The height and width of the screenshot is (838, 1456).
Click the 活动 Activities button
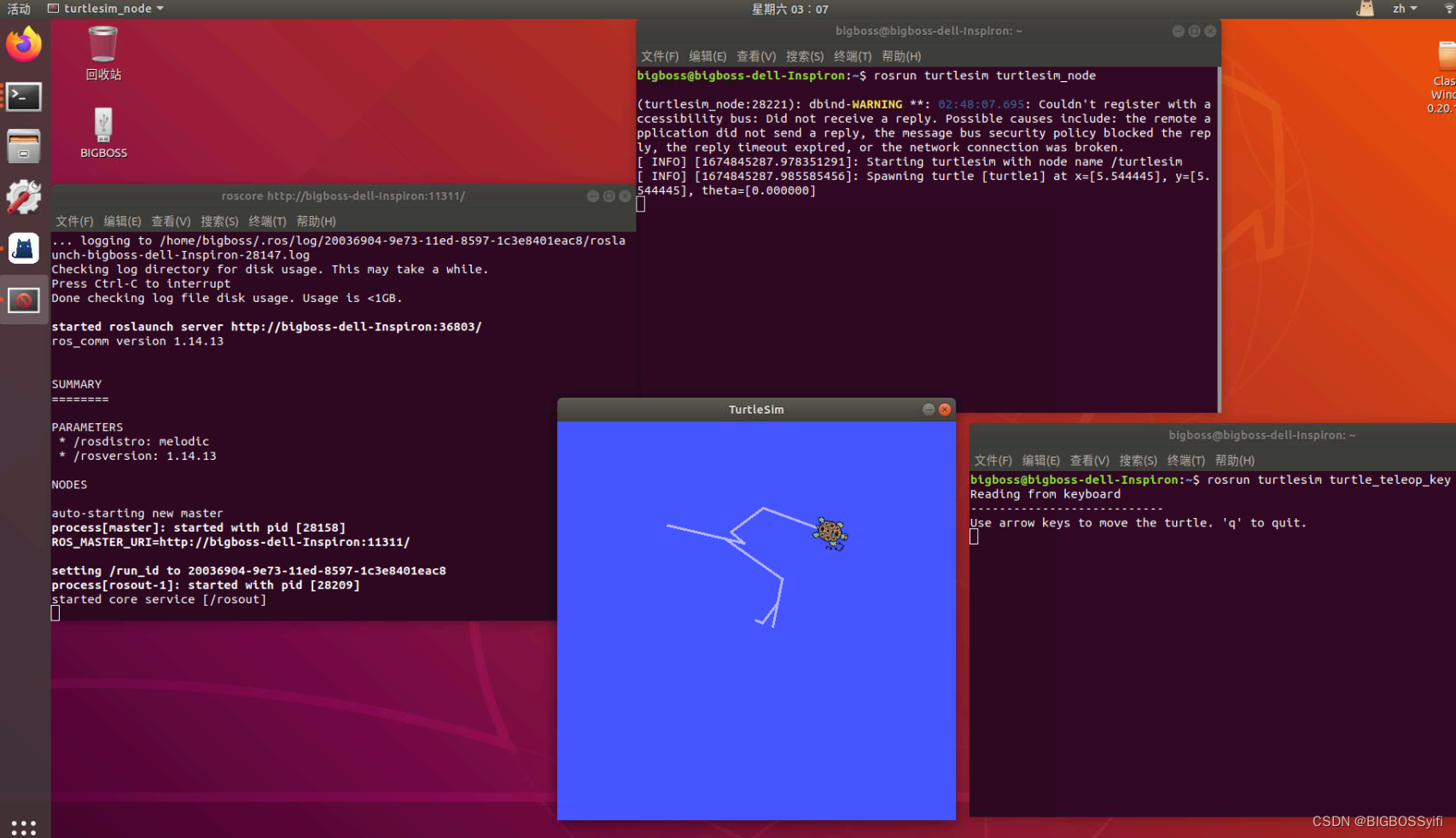[x=19, y=9]
